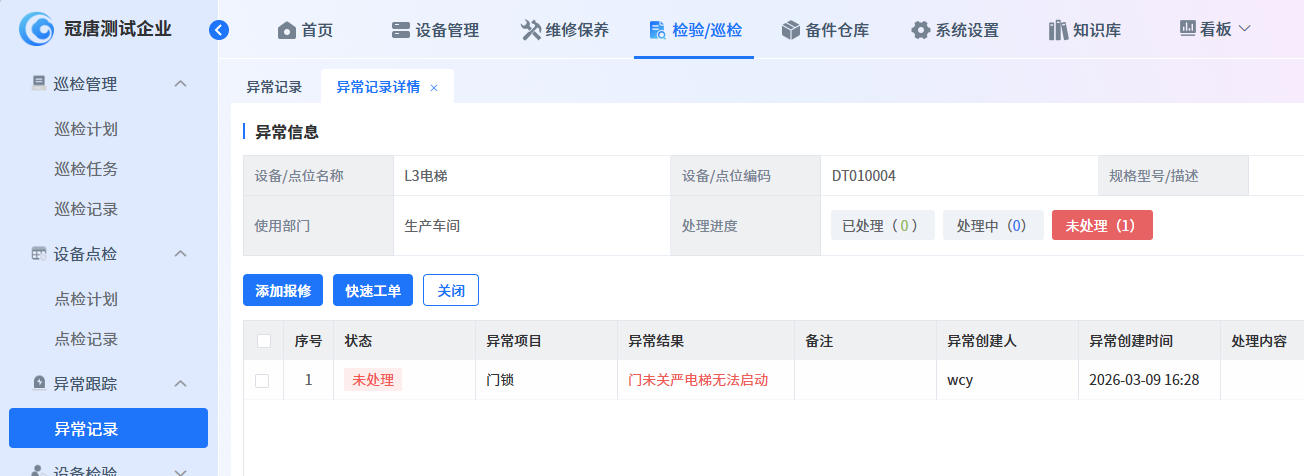This screenshot has height=476, width=1304.
Task: Open the 看板 dropdown menu
Action: coord(1215,29)
